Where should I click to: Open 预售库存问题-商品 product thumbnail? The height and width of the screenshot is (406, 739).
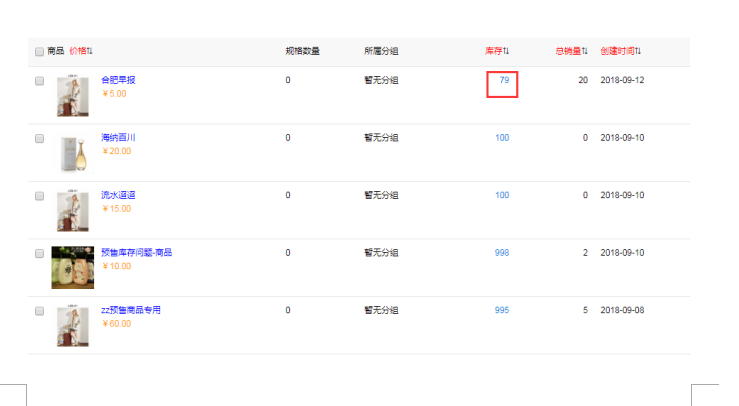(73, 267)
